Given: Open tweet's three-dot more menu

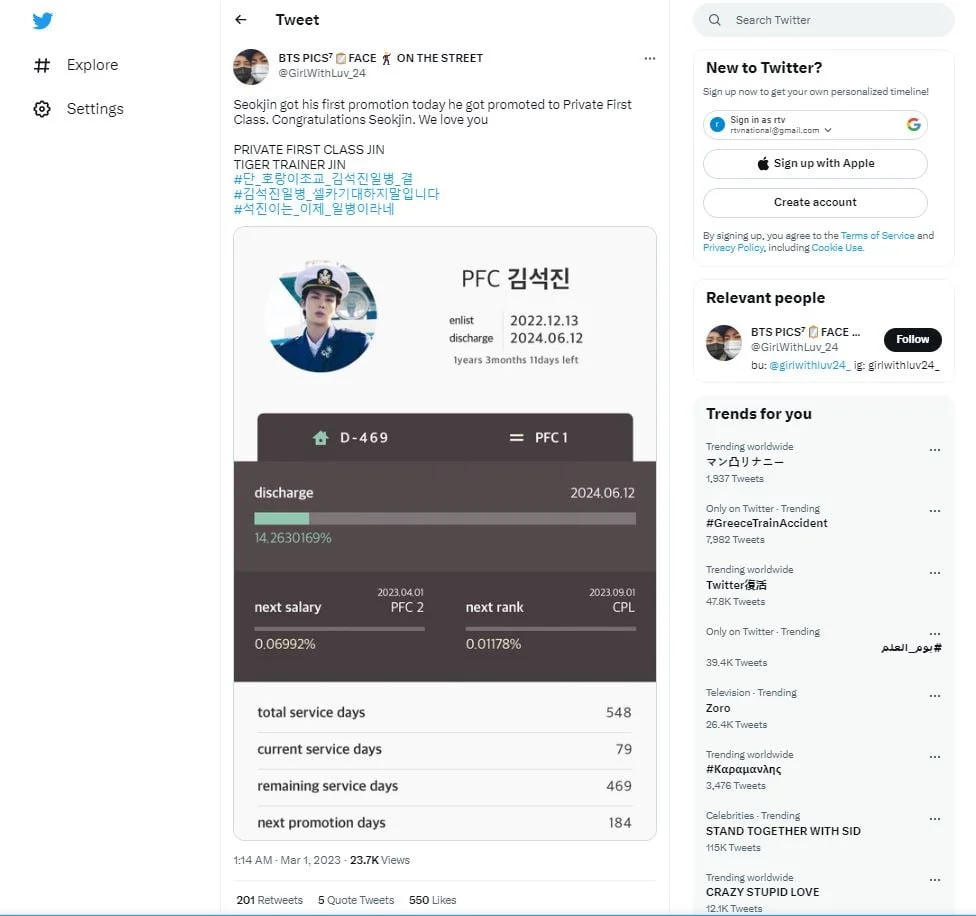Looking at the screenshot, I should [650, 58].
